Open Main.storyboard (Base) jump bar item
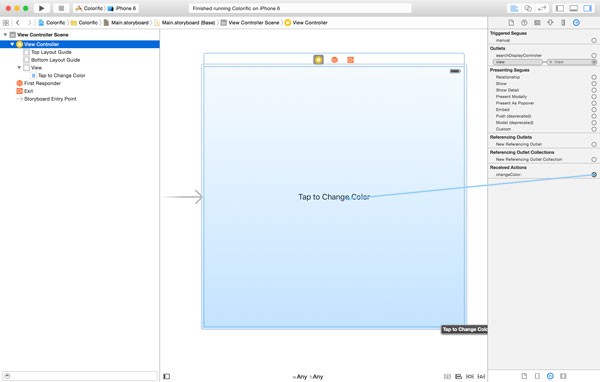600x382 pixels. (x=185, y=23)
